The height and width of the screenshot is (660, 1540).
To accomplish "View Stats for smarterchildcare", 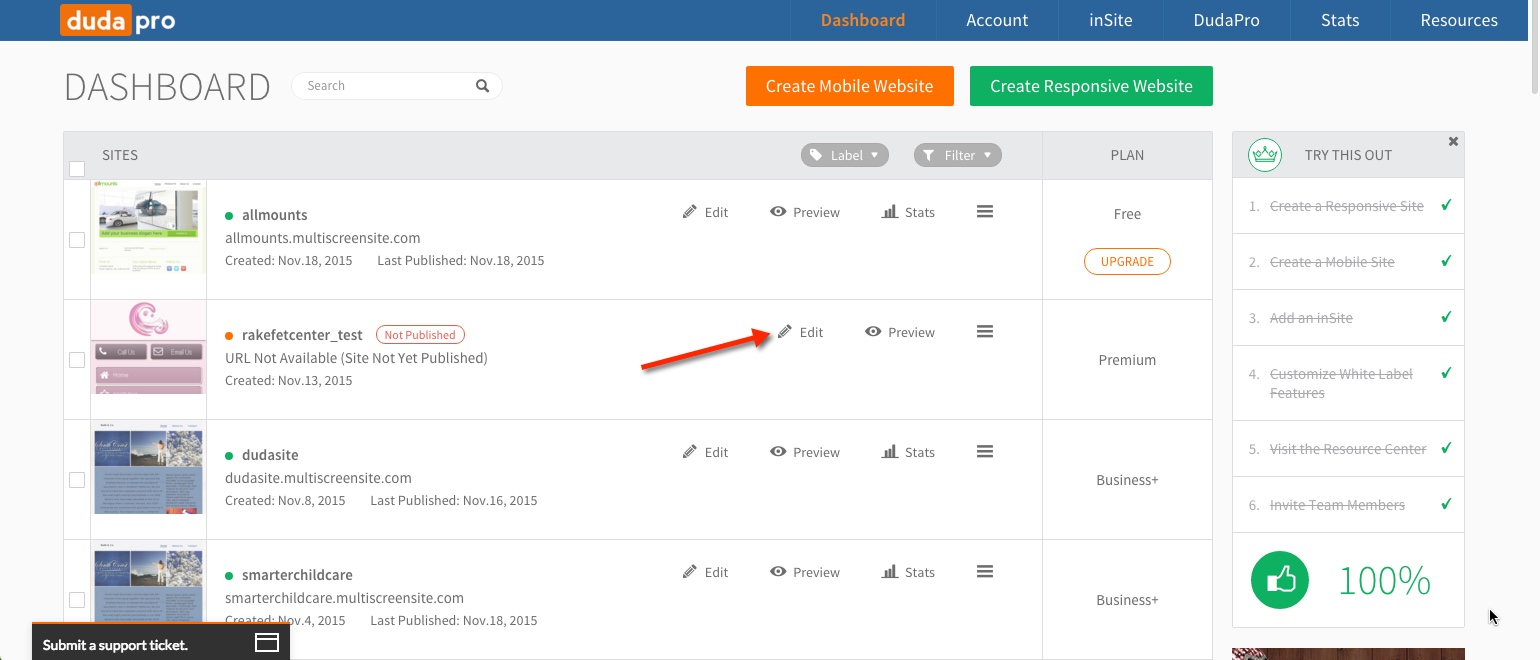I will point(908,572).
